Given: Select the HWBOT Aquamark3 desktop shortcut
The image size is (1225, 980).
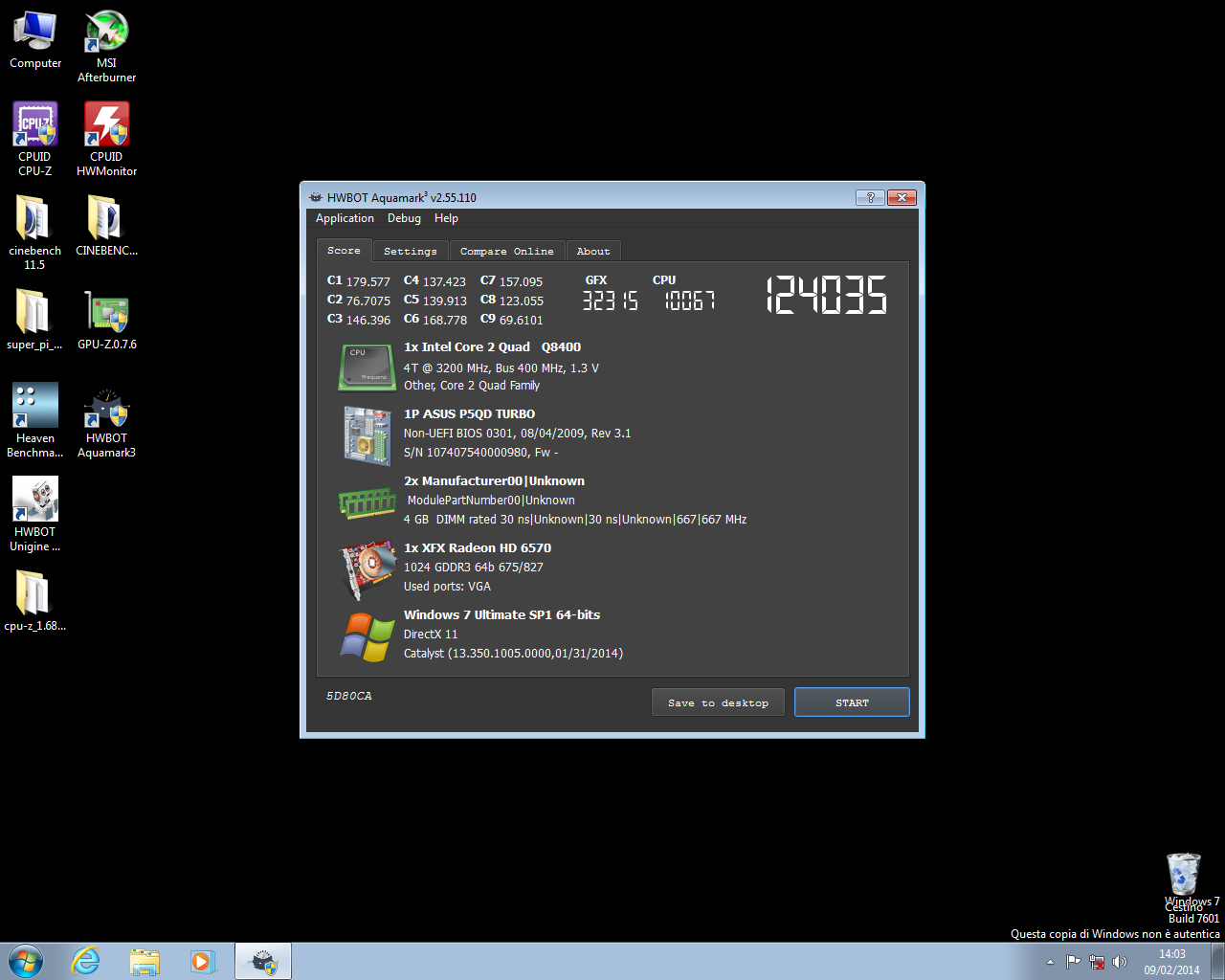Looking at the screenshot, I should (x=106, y=420).
